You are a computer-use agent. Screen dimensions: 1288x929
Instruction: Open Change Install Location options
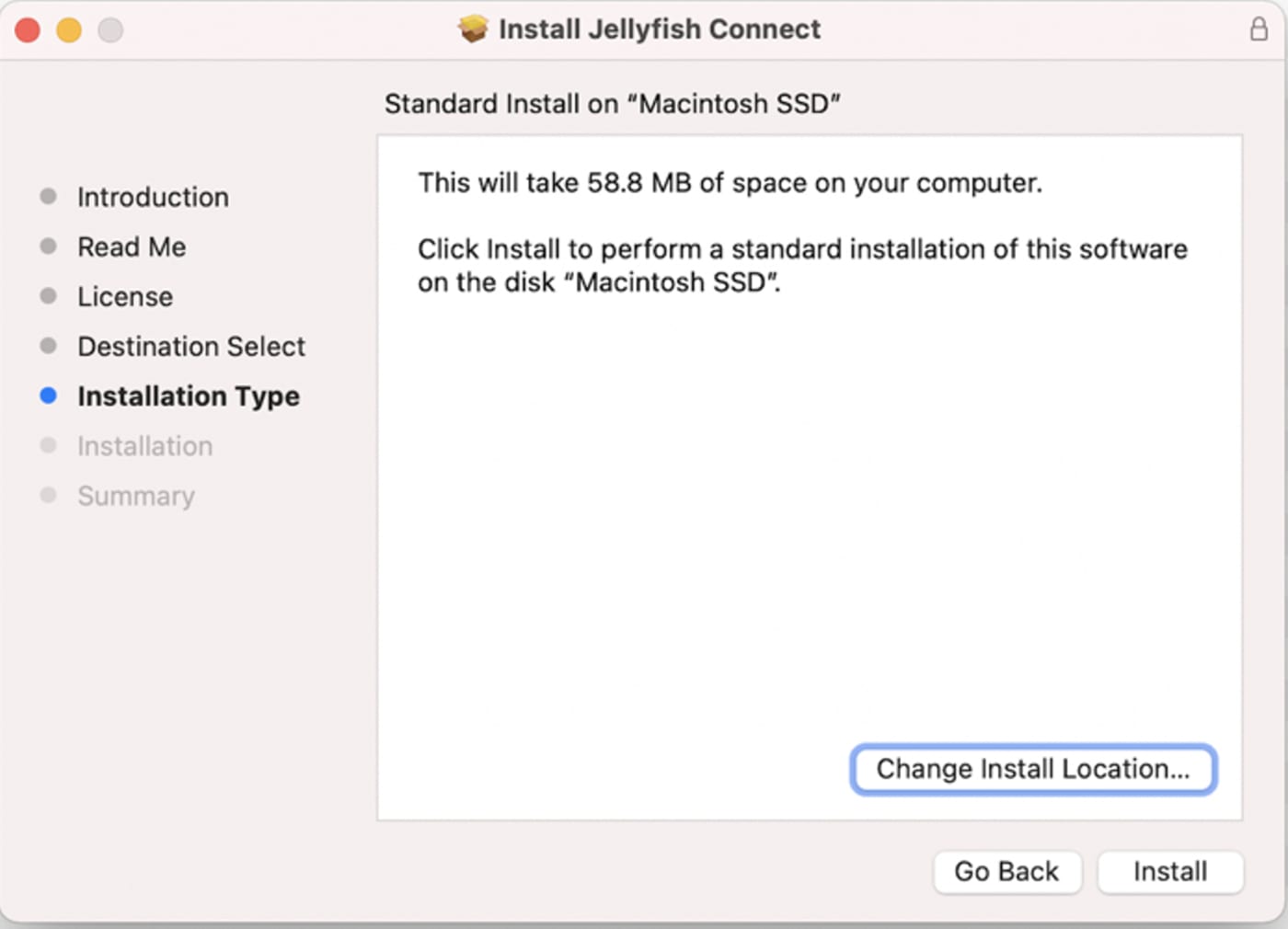[x=1033, y=769]
